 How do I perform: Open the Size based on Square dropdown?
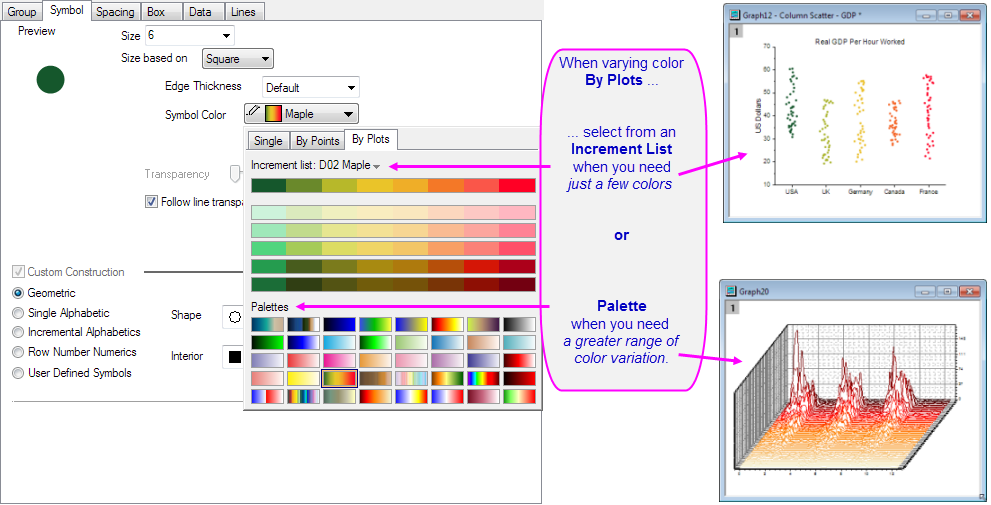pos(238,59)
